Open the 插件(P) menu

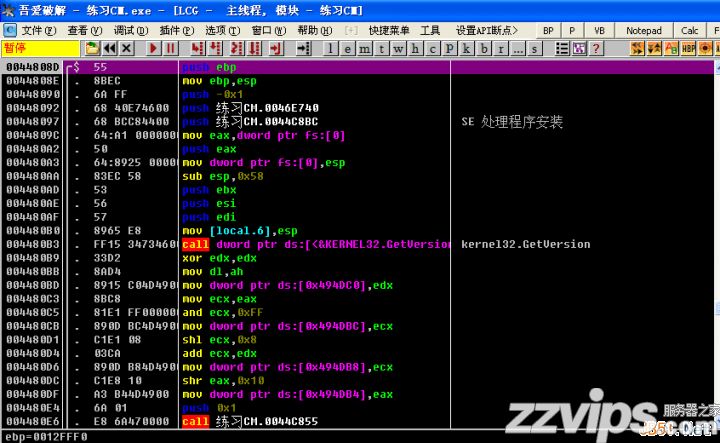pyautogui.click(x=177, y=30)
